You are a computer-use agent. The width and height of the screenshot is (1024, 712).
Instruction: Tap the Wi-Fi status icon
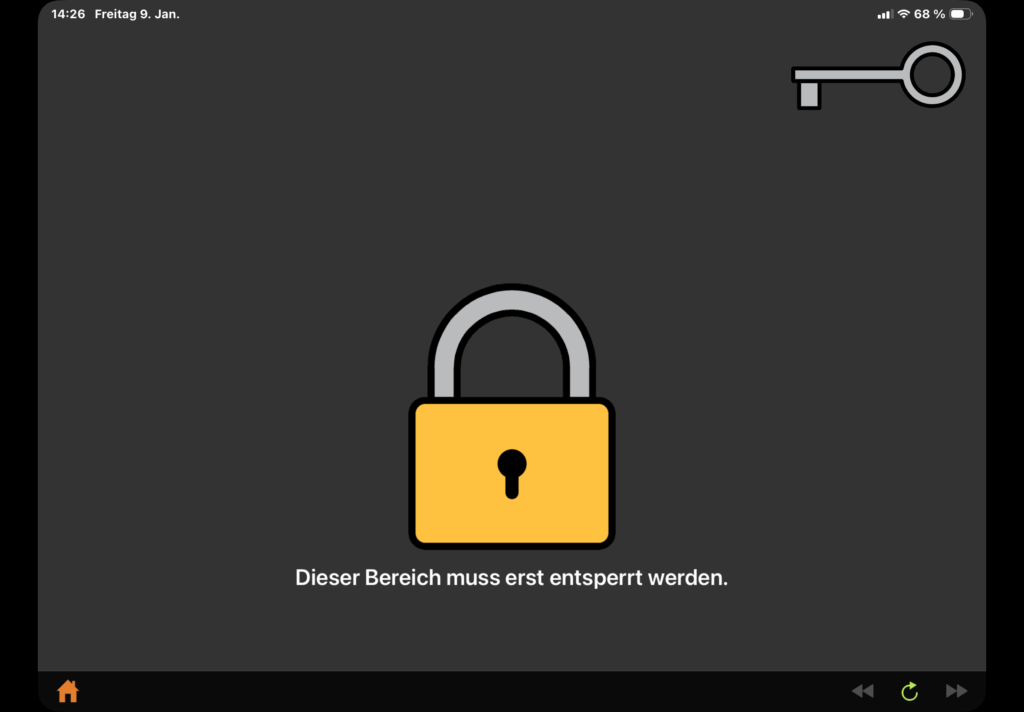(903, 14)
